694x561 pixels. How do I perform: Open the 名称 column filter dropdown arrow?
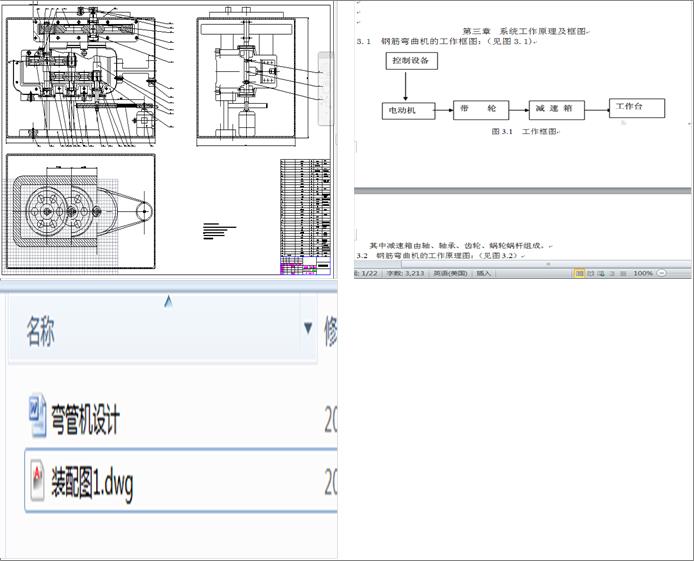click(x=308, y=328)
